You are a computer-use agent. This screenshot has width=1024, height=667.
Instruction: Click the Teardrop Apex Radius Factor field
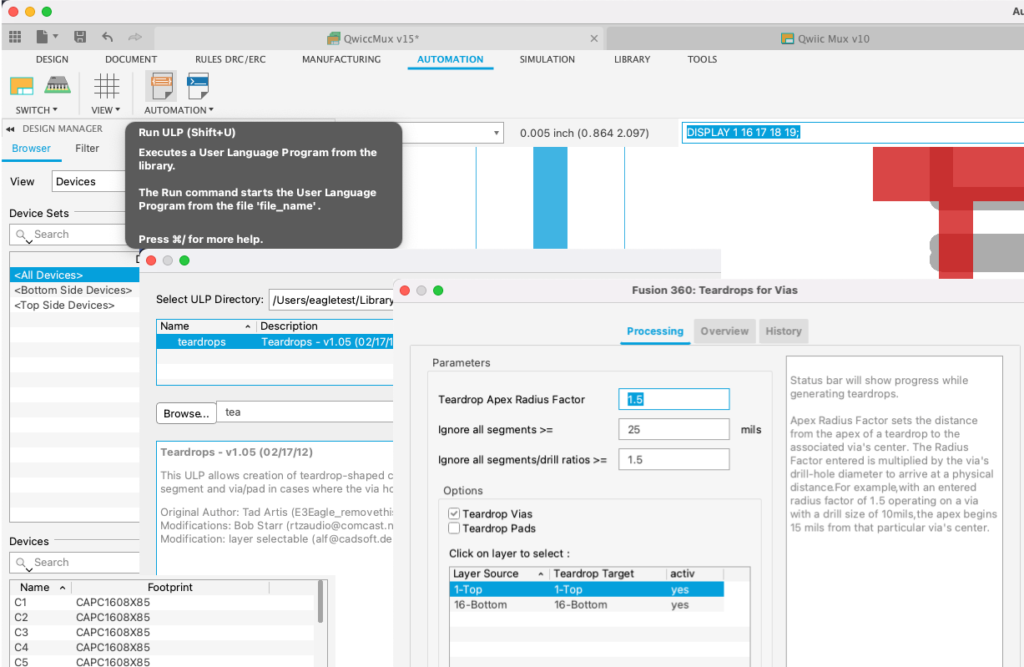pos(673,399)
